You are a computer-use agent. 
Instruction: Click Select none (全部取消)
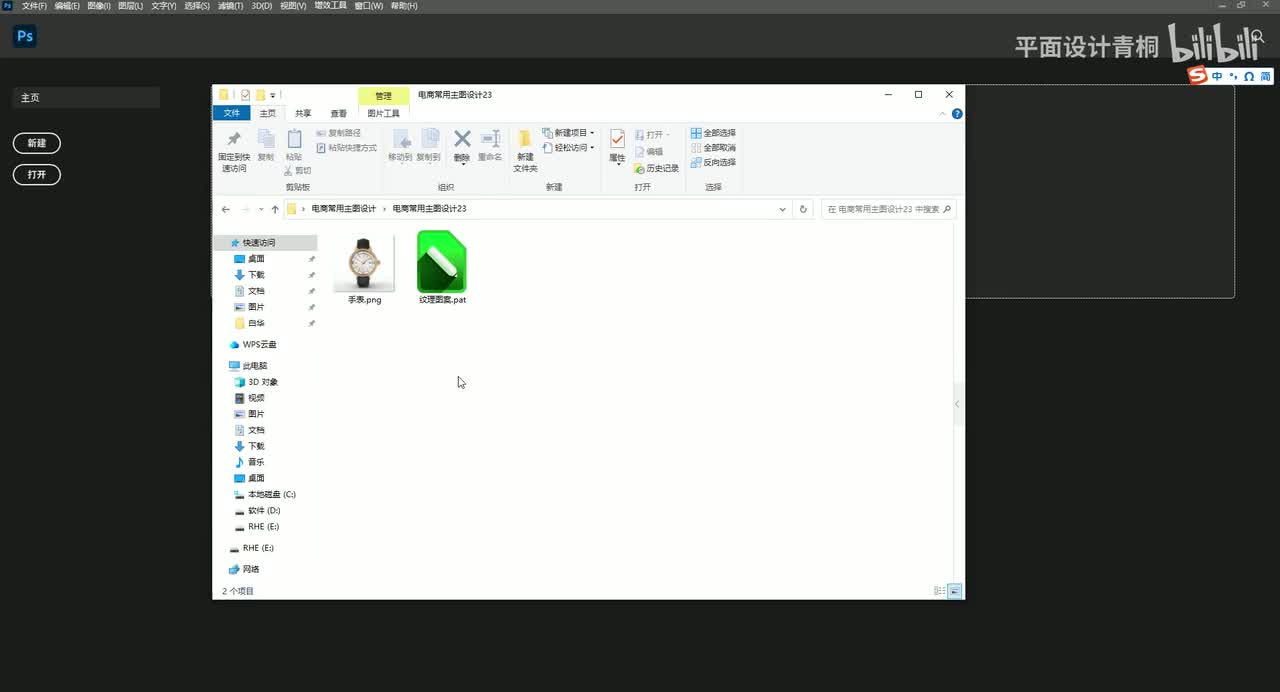[x=713, y=148]
